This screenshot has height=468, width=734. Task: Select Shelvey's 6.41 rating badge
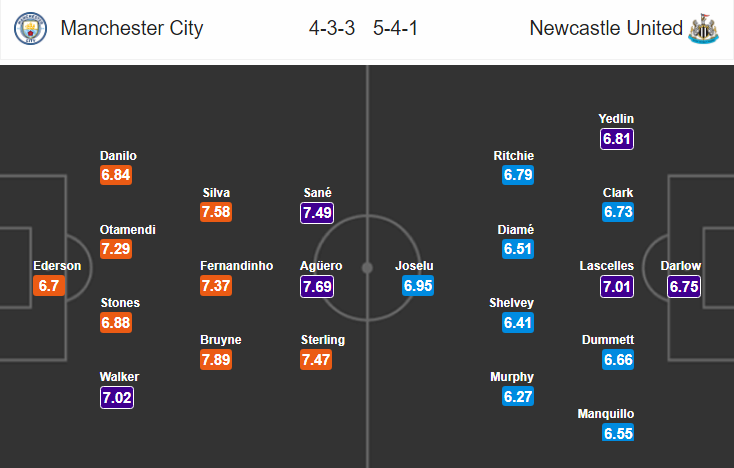[x=518, y=322]
